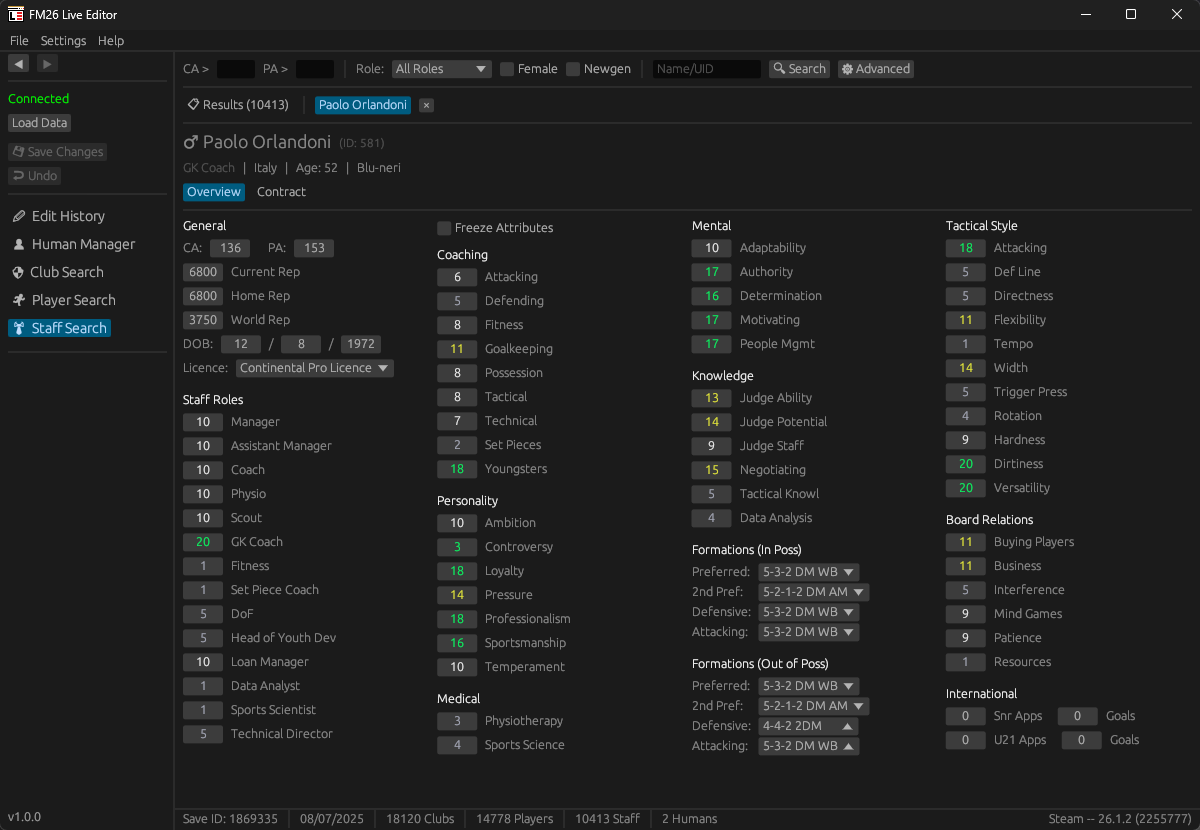Toggle the Newgen checkbox

click(573, 69)
